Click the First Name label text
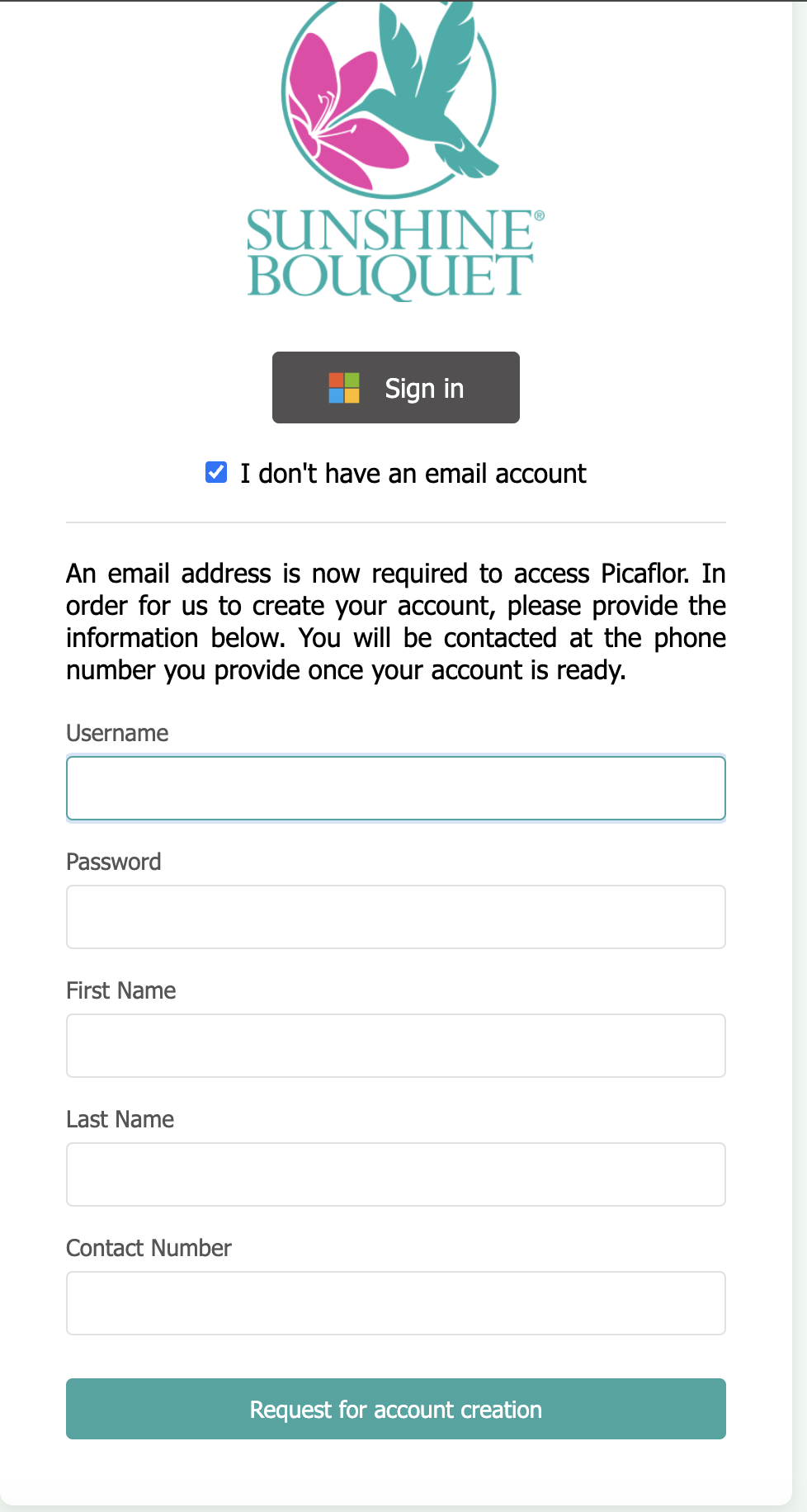This screenshot has width=807, height=1512. pos(121,991)
